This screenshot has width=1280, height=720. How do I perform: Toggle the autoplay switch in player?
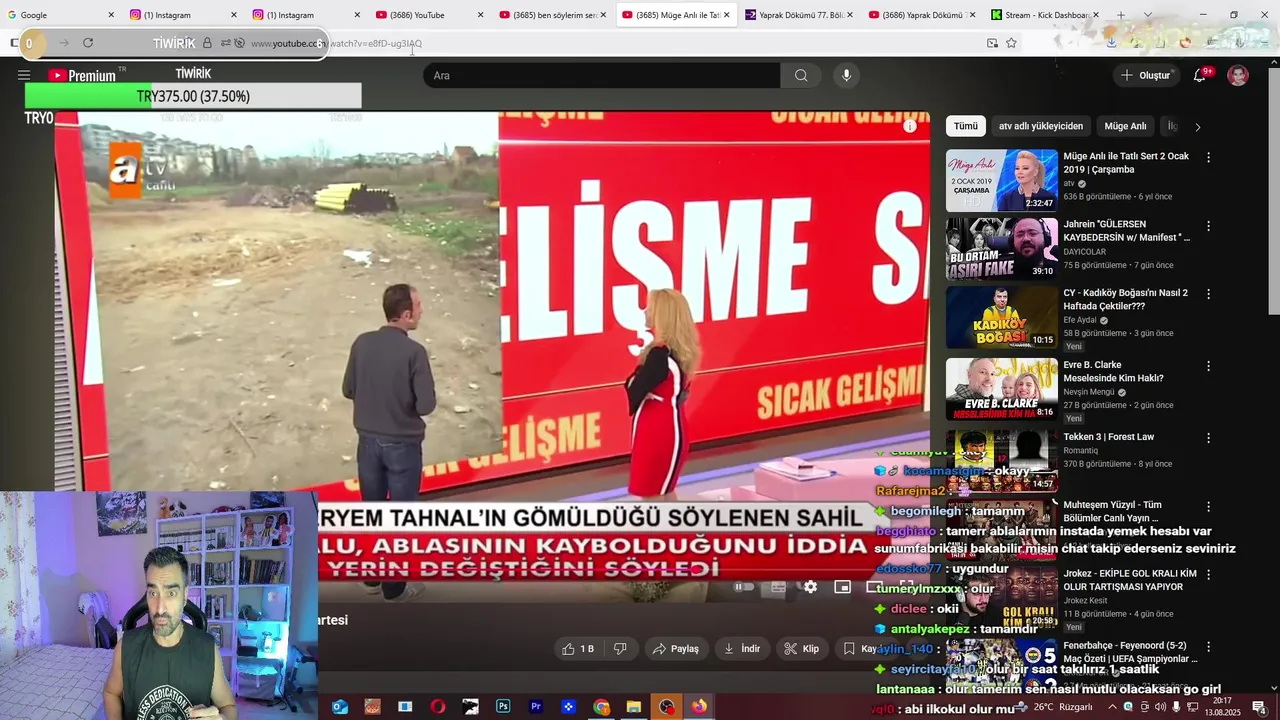point(743,587)
